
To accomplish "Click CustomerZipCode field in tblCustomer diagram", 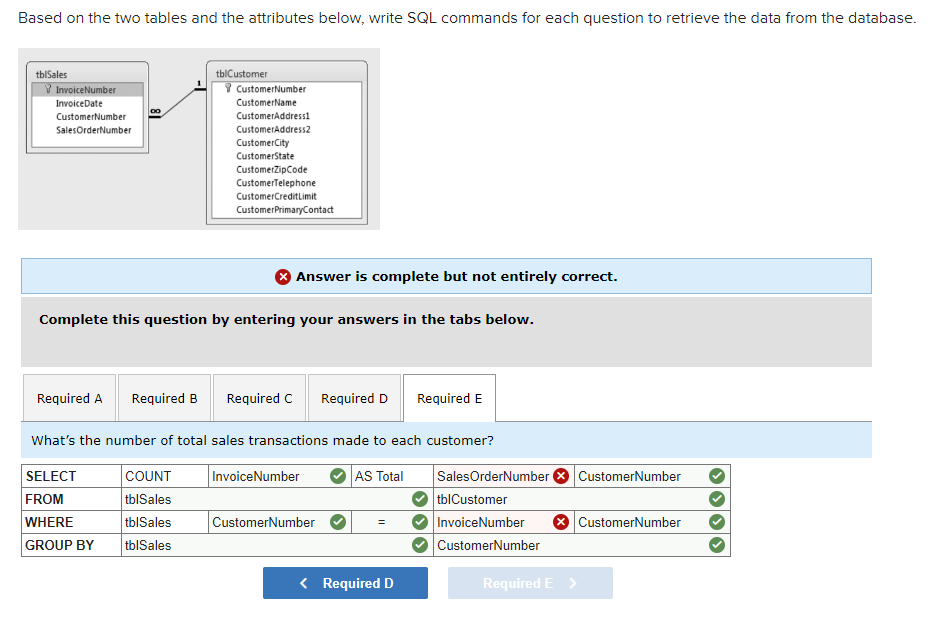I will [272, 169].
